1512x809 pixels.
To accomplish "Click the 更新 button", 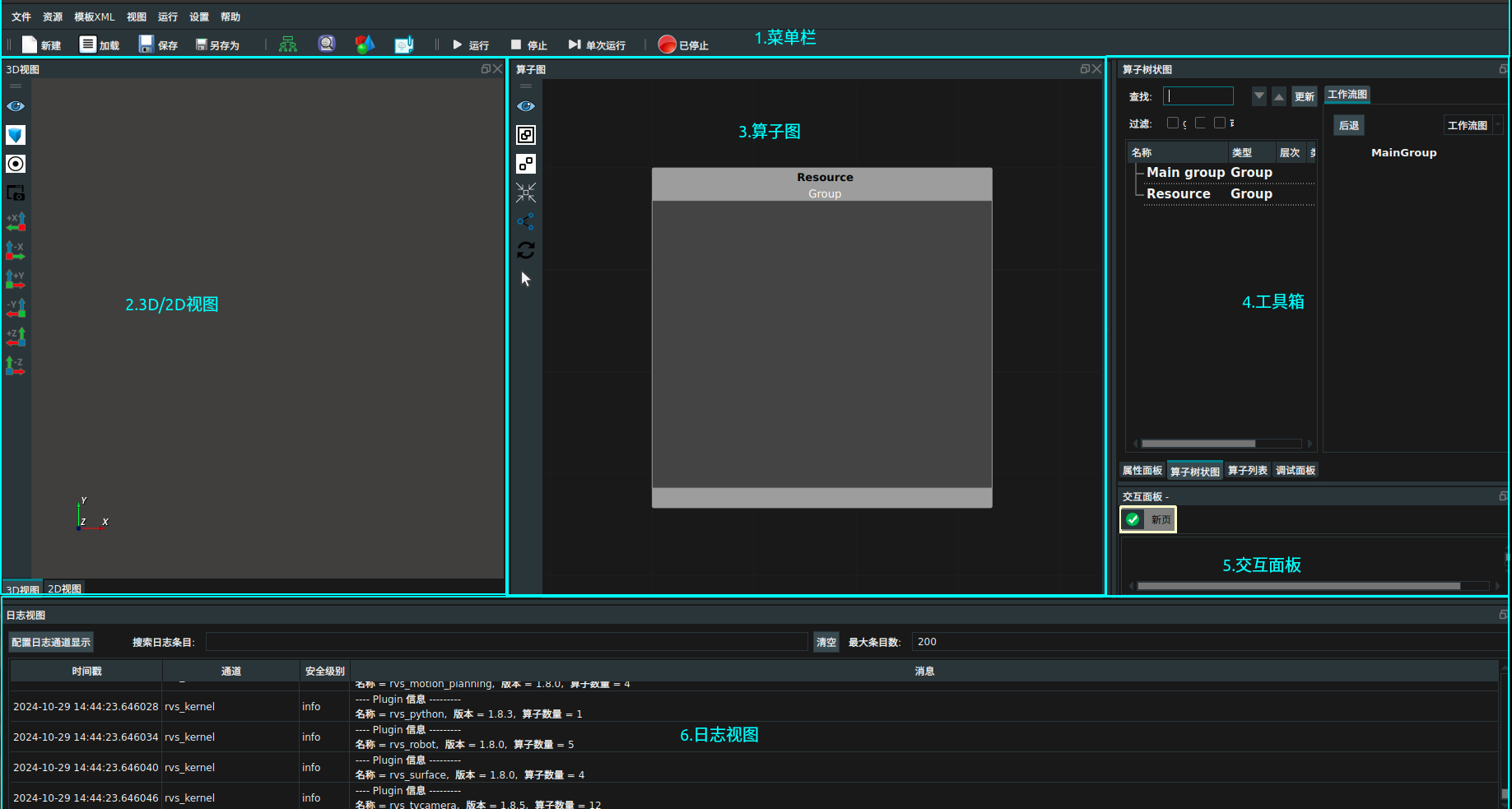I will coord(1305,96).
